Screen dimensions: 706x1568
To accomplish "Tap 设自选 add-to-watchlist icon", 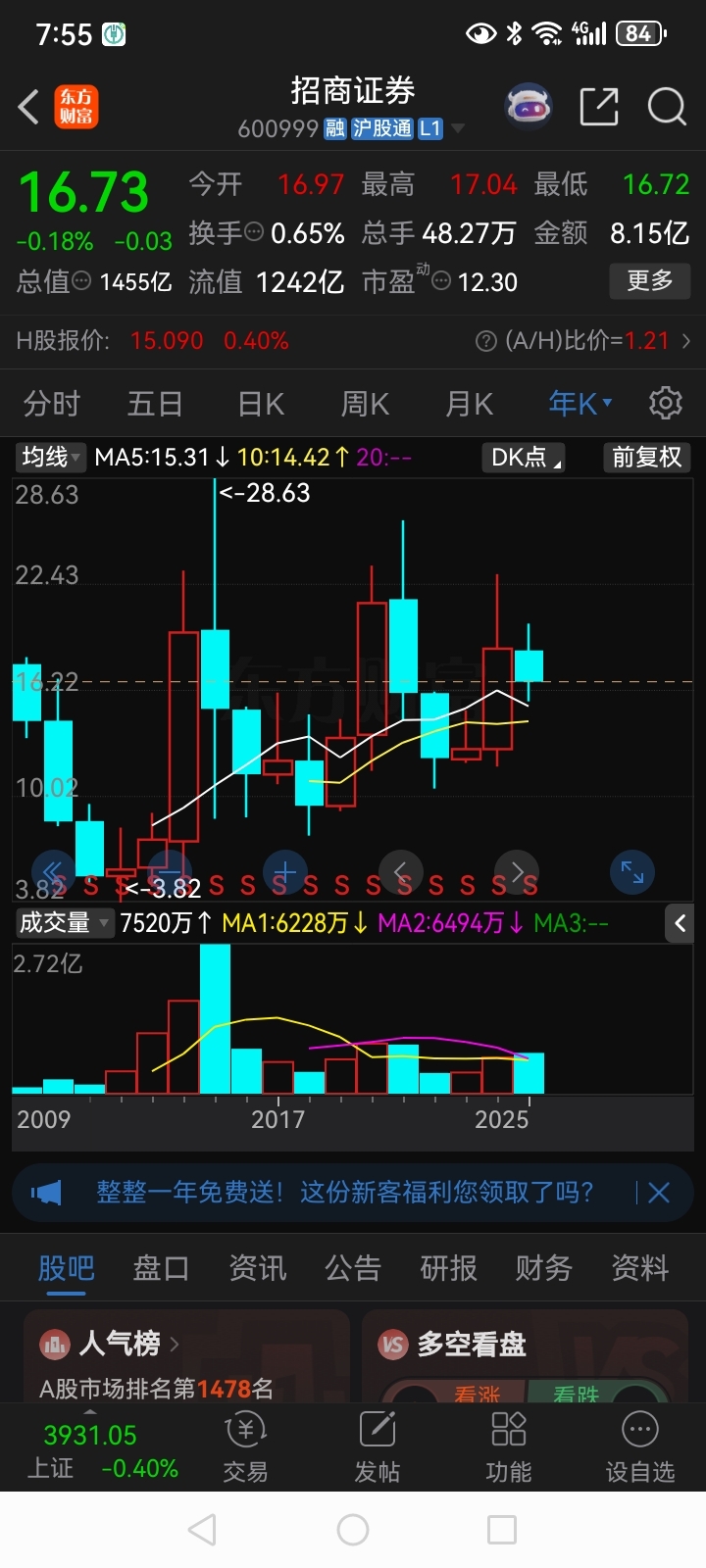I will pyautogui.click(x=640, y=1430).
